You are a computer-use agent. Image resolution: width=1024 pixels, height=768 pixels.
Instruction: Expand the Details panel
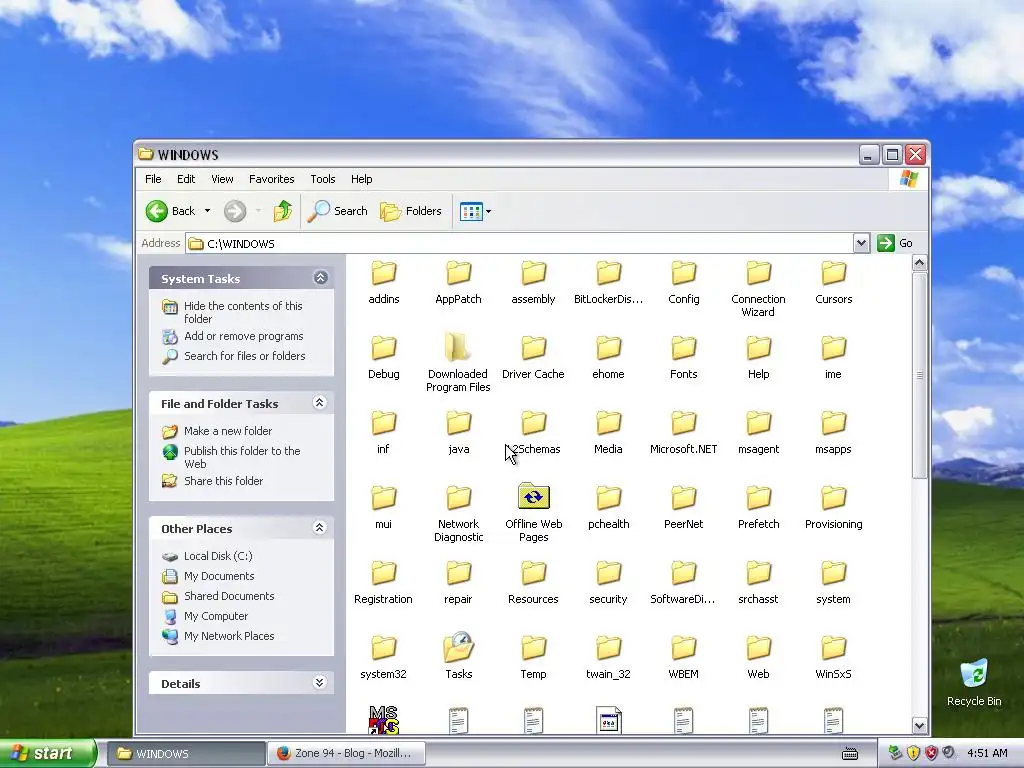pyautogui.click(x=319, y=682)
